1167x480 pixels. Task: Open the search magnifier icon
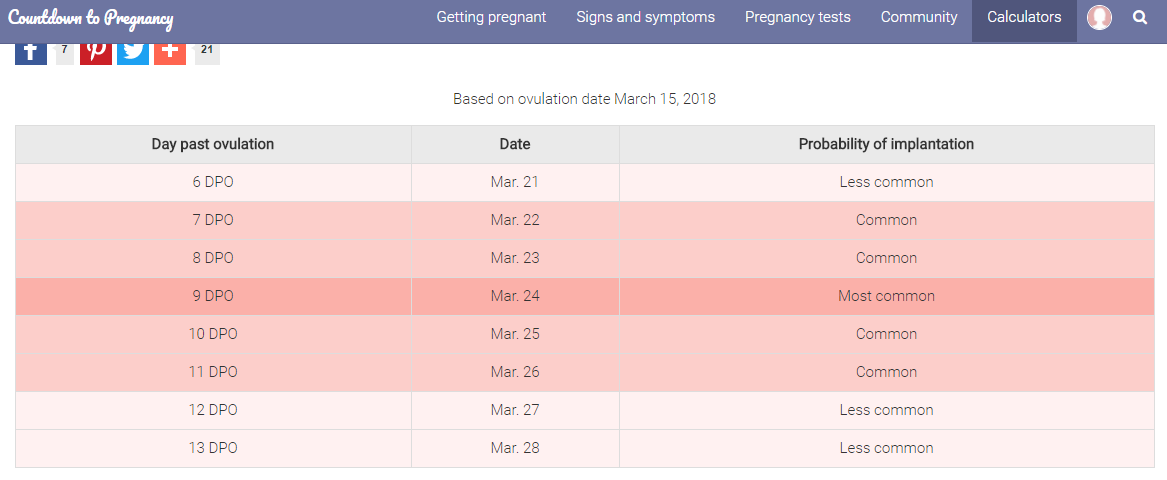click(1139, 17)
